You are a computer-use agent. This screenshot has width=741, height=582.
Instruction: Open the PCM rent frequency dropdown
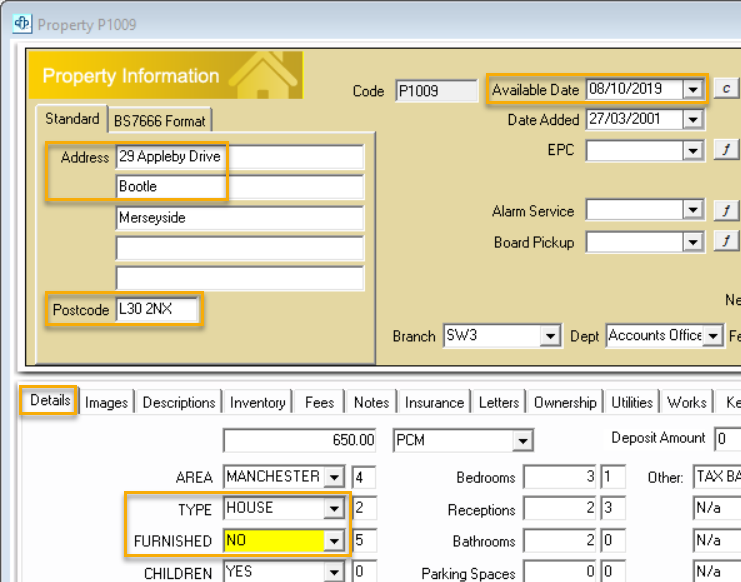pos(523,441)
